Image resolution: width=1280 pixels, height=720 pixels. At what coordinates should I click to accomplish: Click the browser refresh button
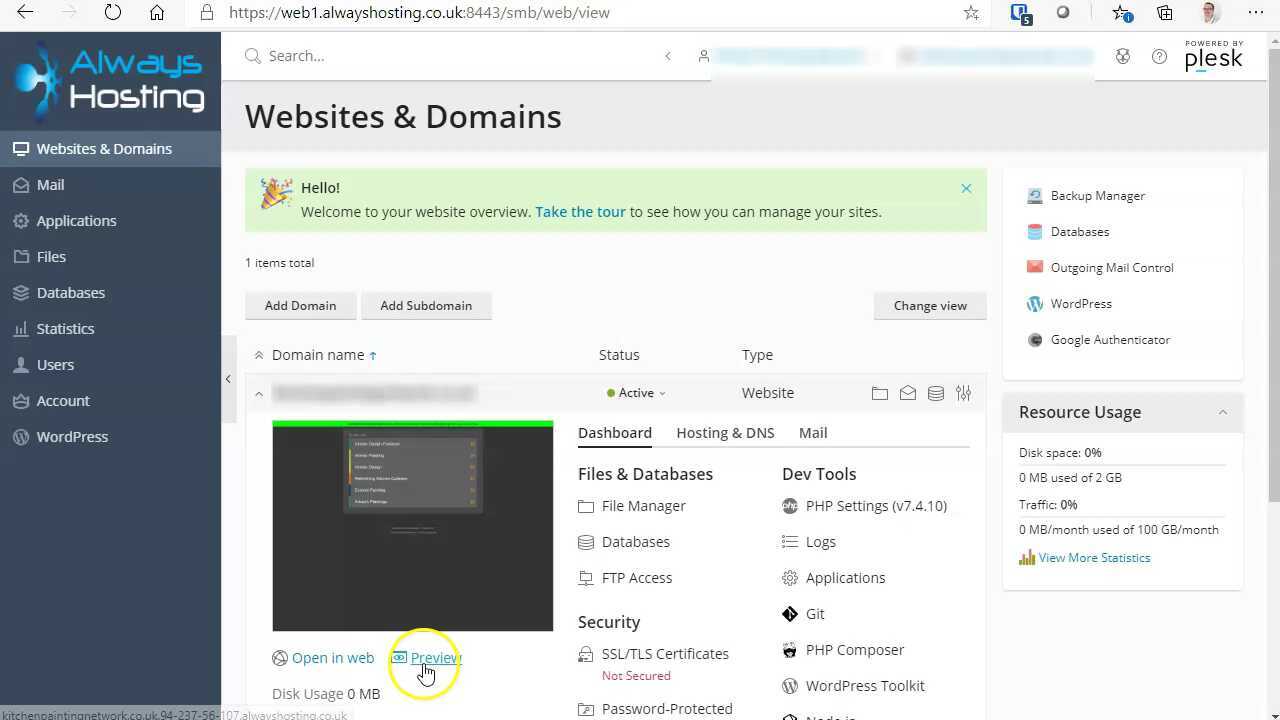point(113,13)
